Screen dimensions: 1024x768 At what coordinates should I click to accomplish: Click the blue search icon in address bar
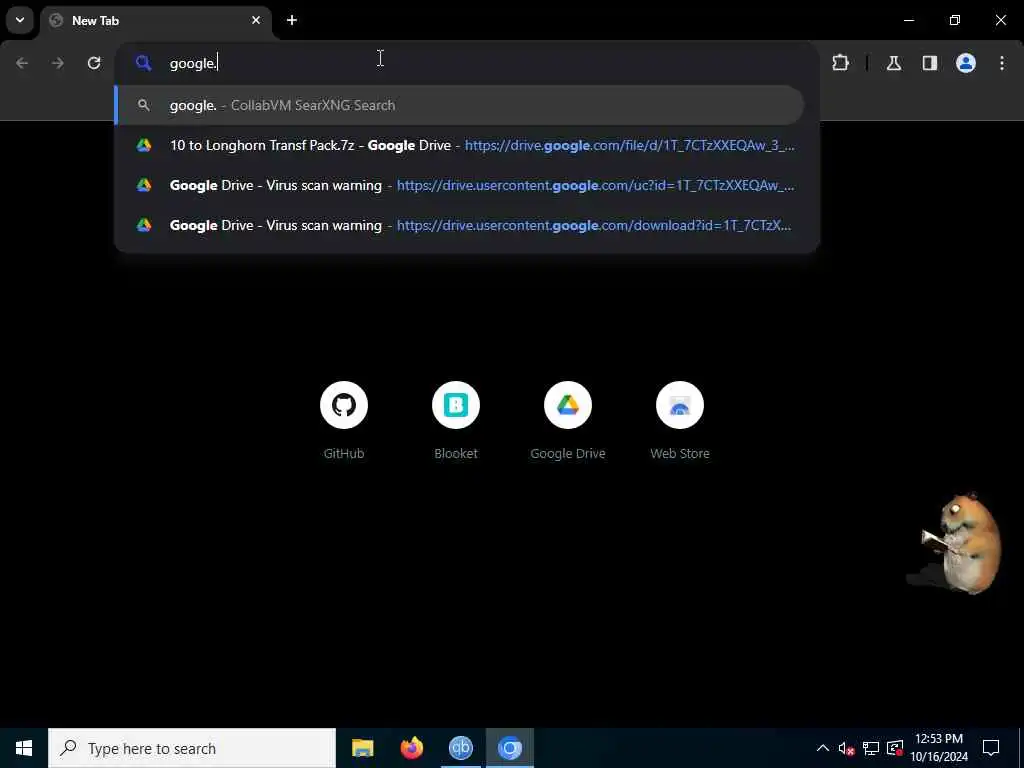click(143, 63)
